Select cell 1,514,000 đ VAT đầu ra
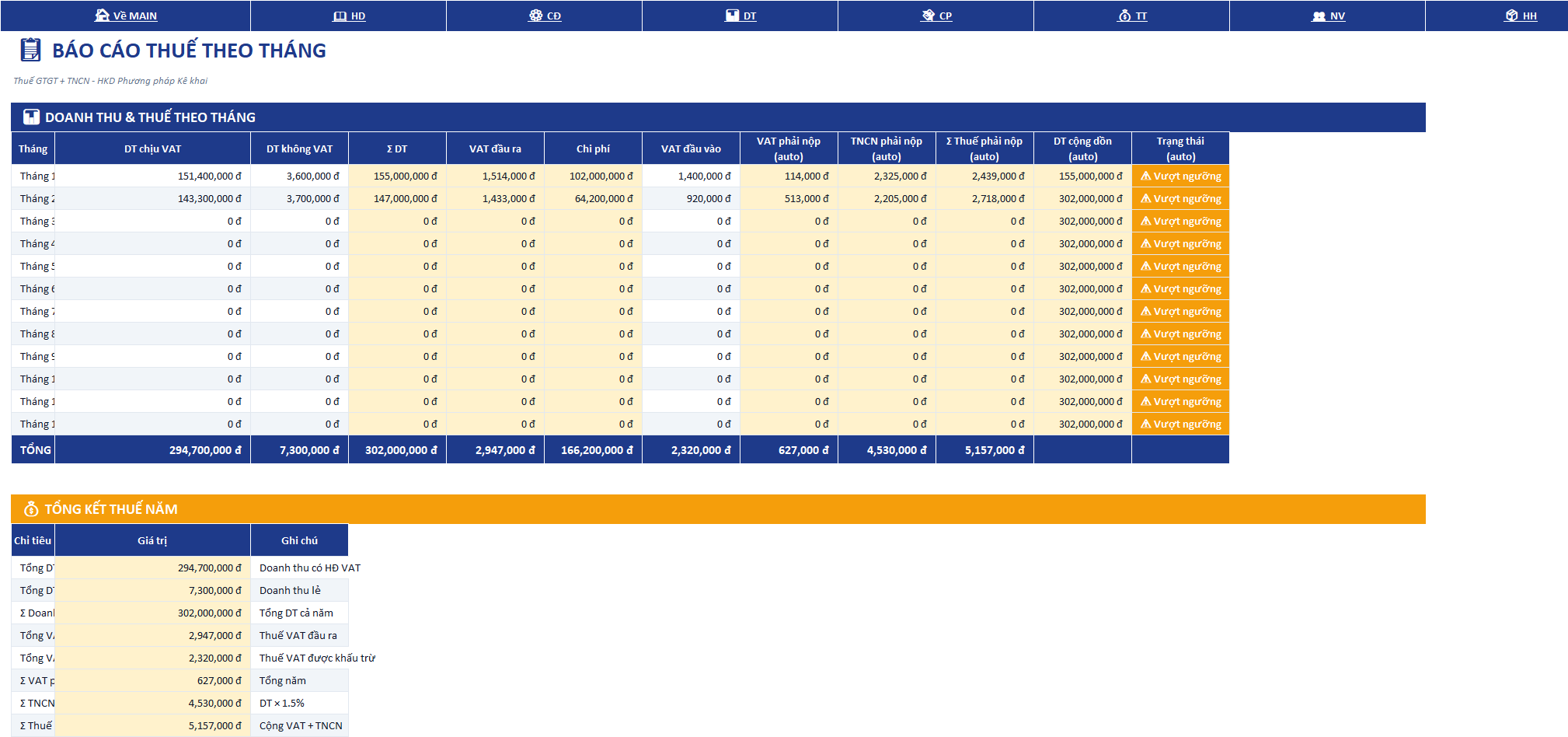 click(x=495, y=176)
